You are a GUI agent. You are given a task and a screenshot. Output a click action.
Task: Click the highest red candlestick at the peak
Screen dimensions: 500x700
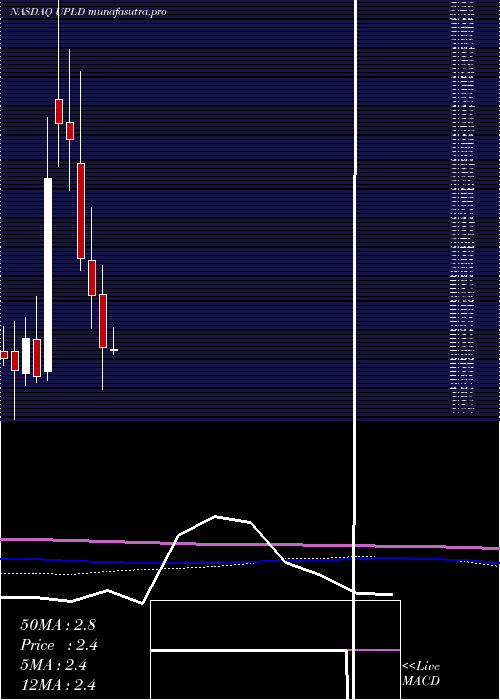[59, 111]
